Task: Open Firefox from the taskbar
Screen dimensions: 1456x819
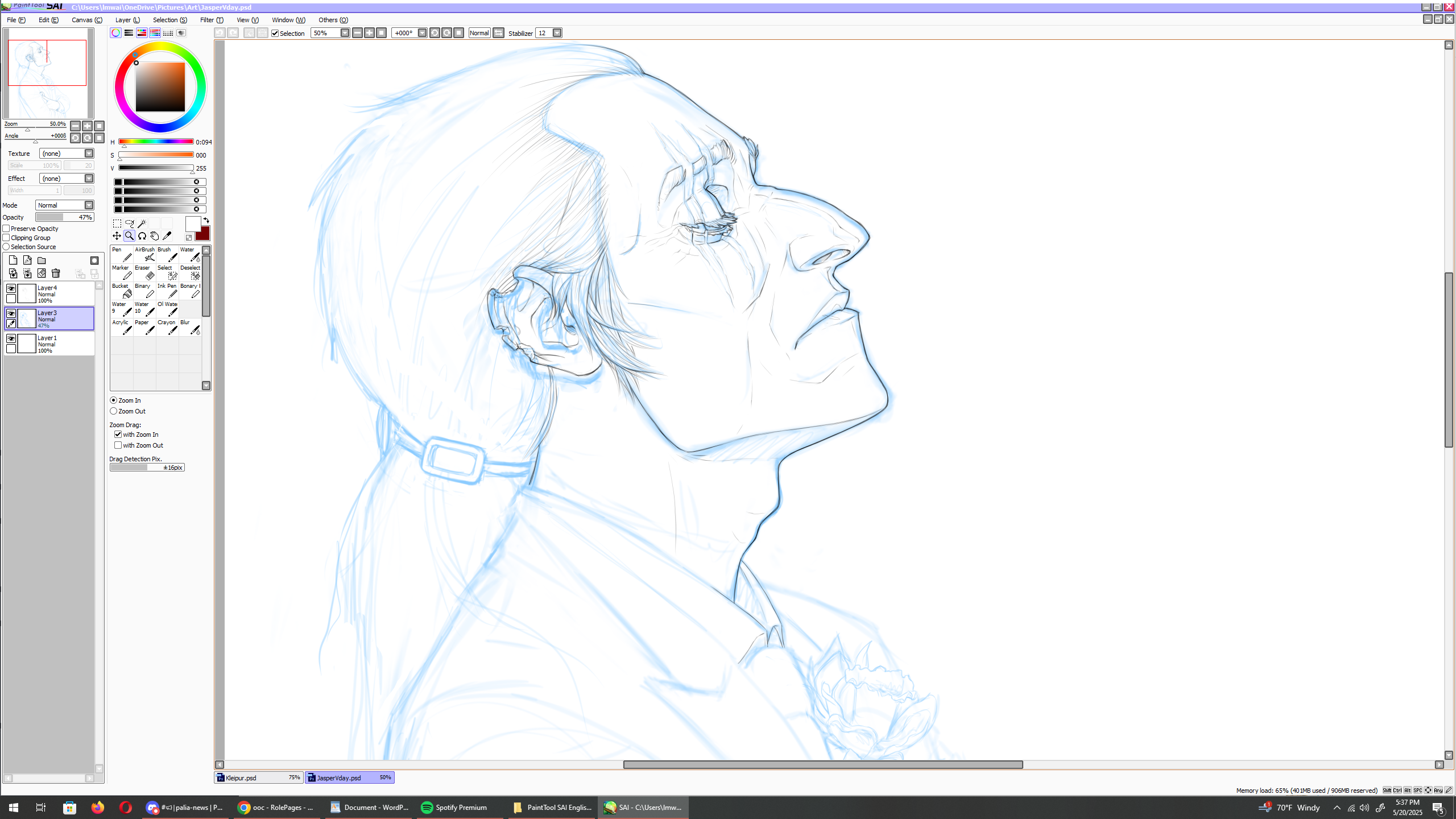Action: click(x=98, y=808)
